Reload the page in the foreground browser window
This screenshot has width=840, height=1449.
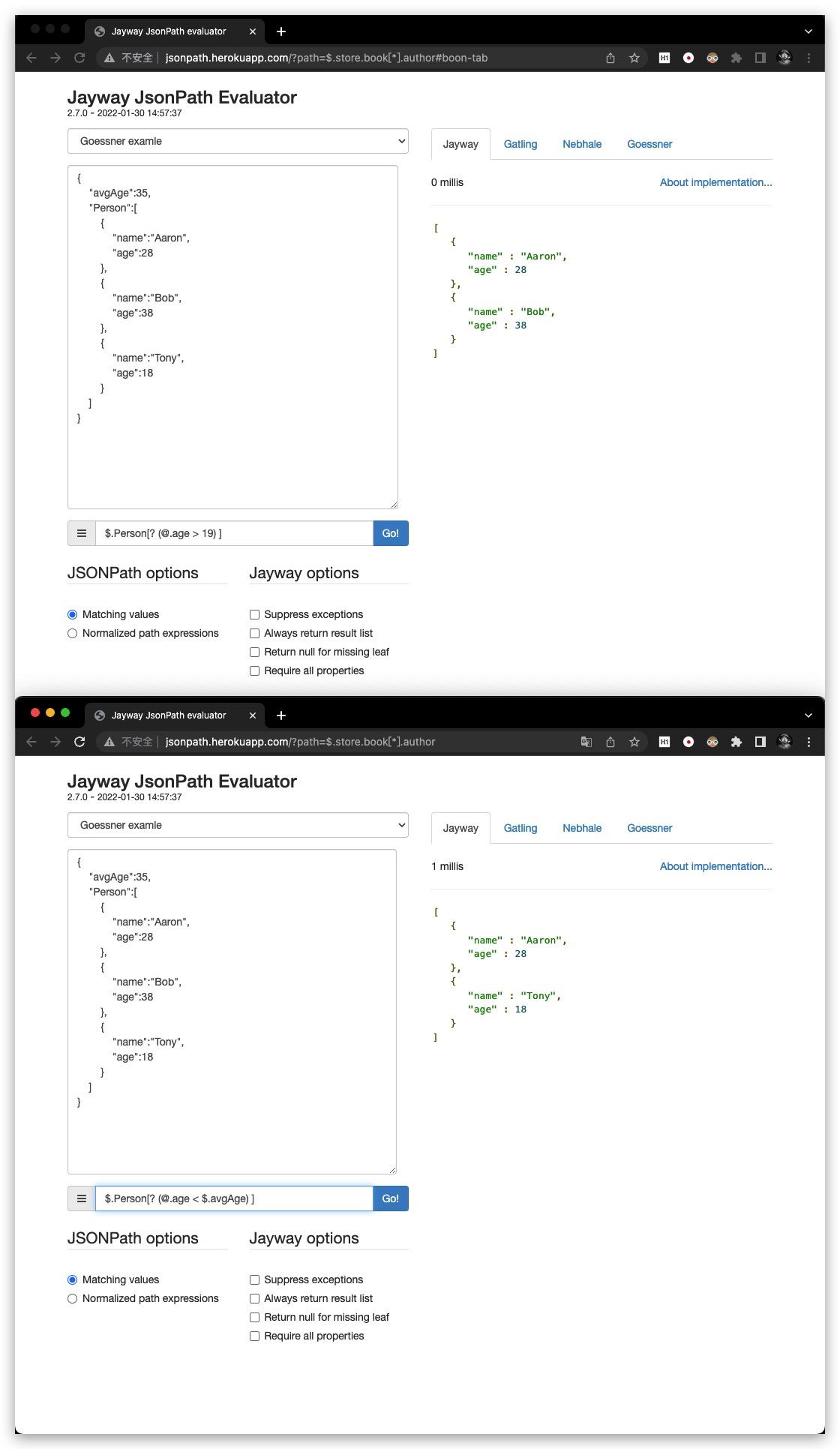point(79,742)
